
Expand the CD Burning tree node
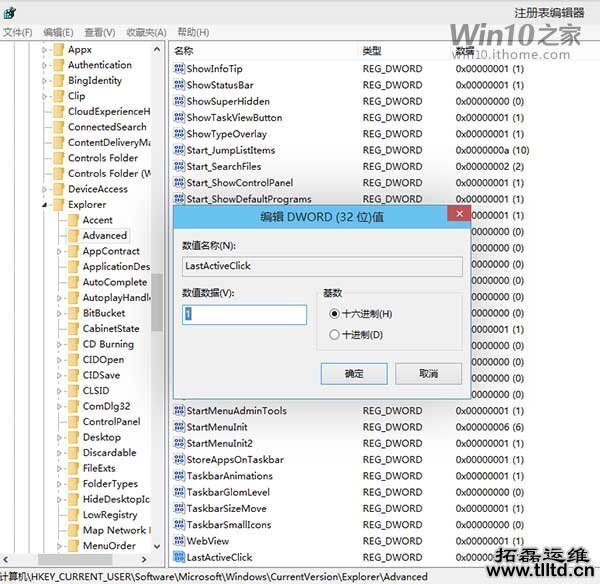coord(59,344)
